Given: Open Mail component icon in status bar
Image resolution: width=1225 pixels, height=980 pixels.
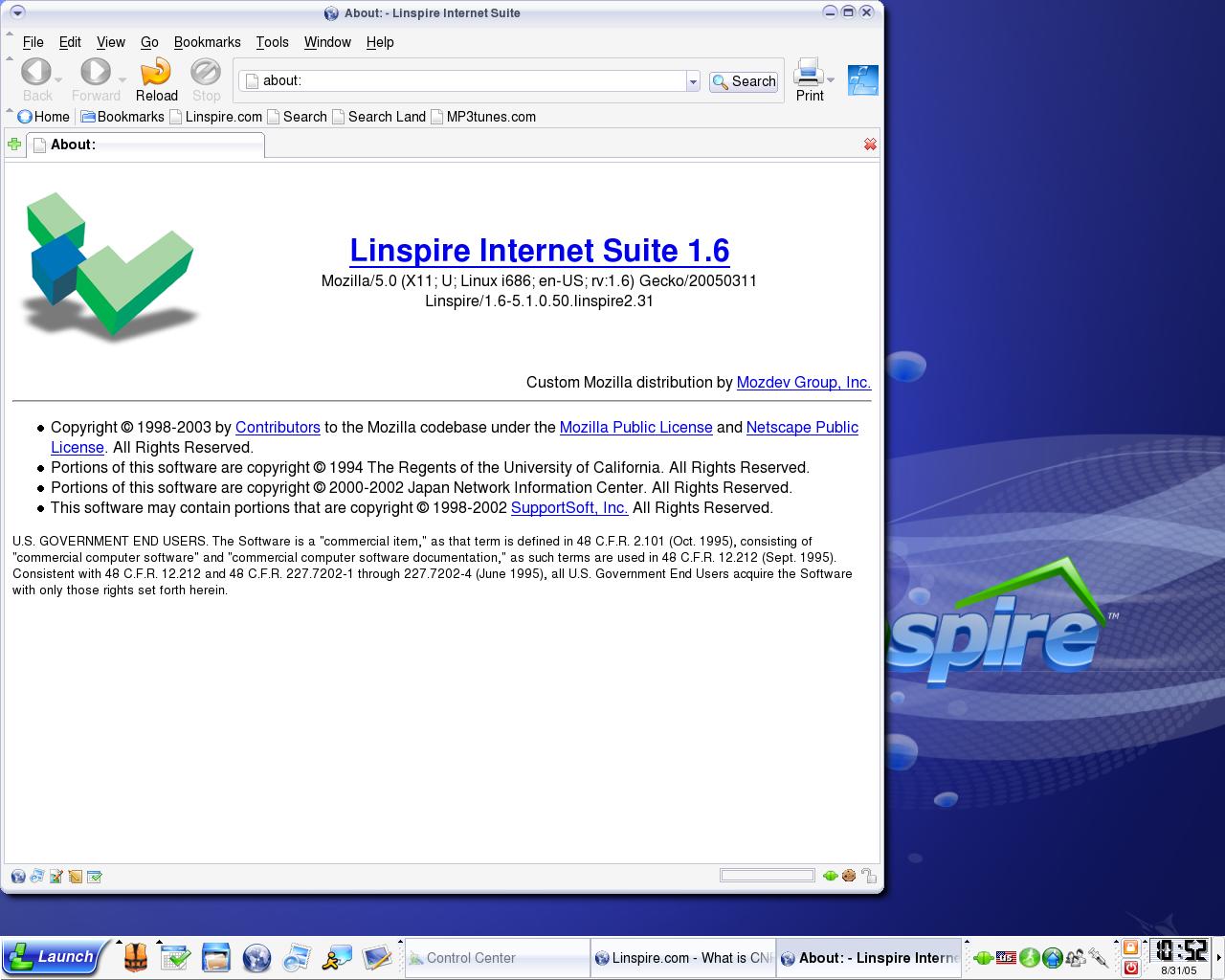Looking at the screenshot, I should (37, 876).
